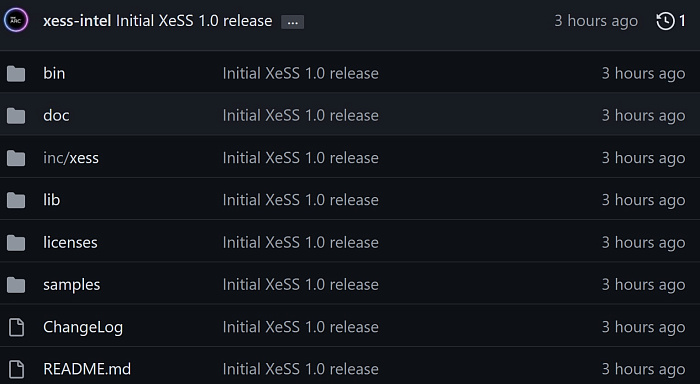This screenshot has height=384, width=700.
Task: Open the inc/xess folder
Action: (x=71, y=158)
